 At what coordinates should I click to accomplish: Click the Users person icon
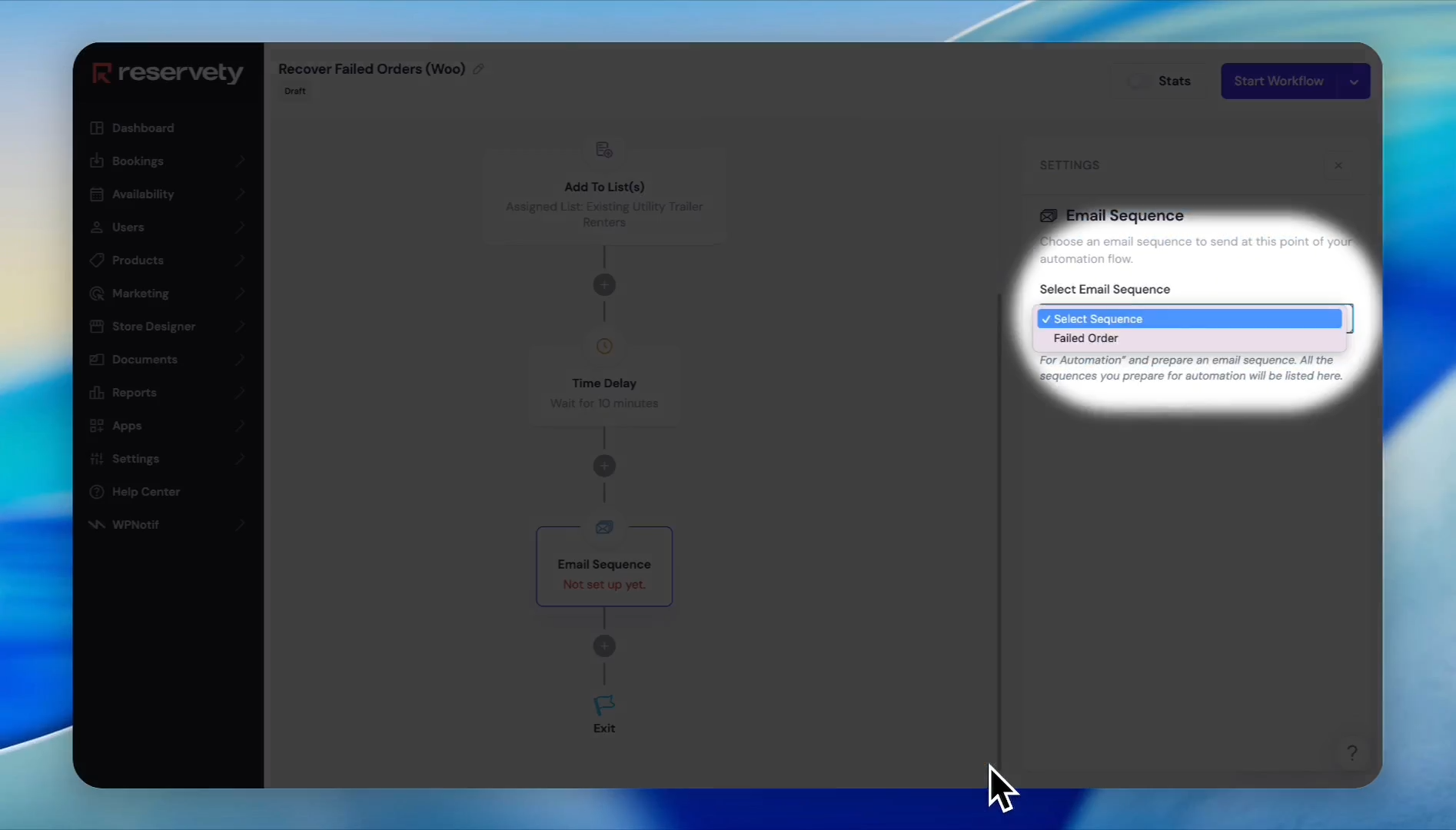97,227
